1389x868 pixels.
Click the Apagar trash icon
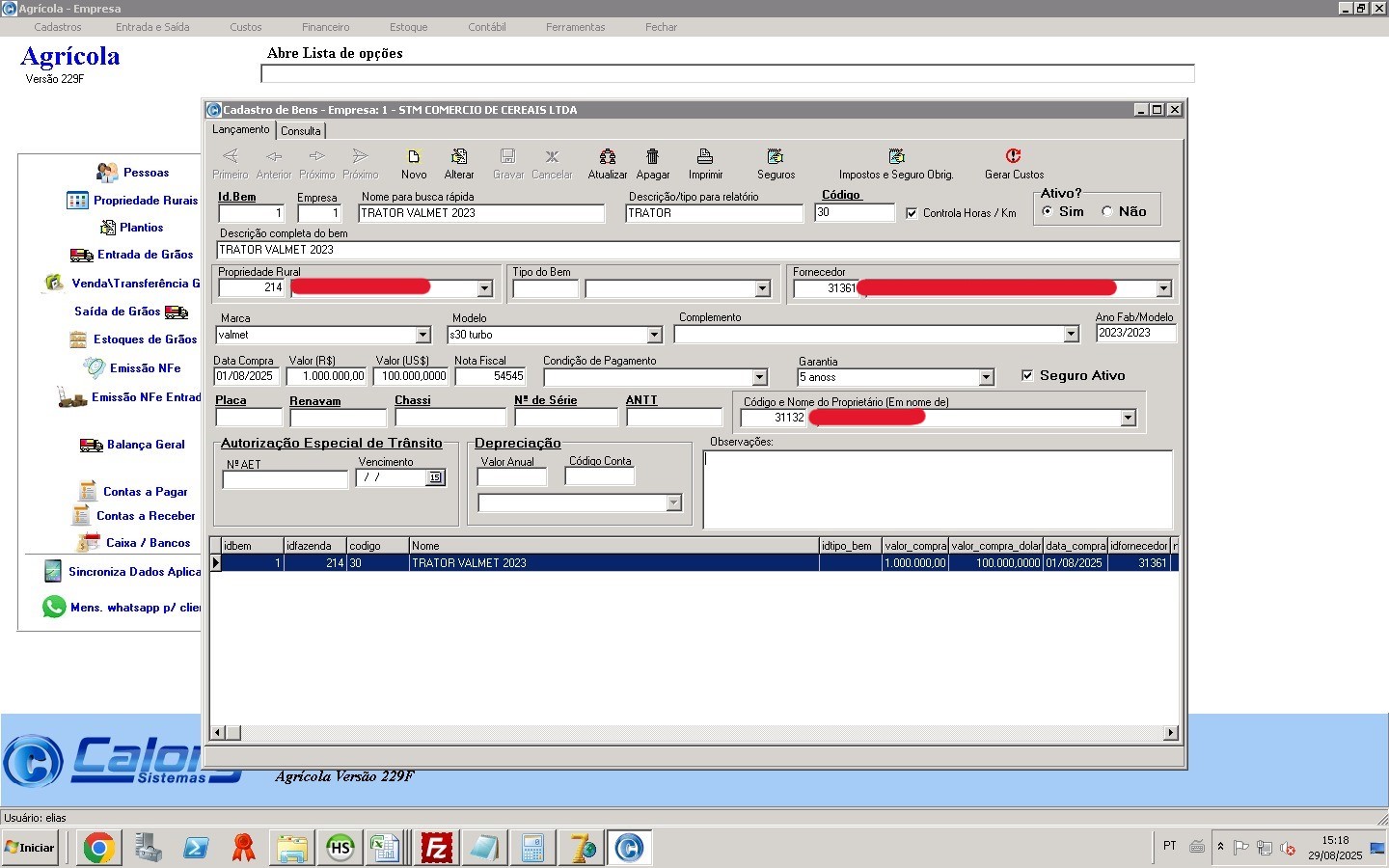(652, 157)
